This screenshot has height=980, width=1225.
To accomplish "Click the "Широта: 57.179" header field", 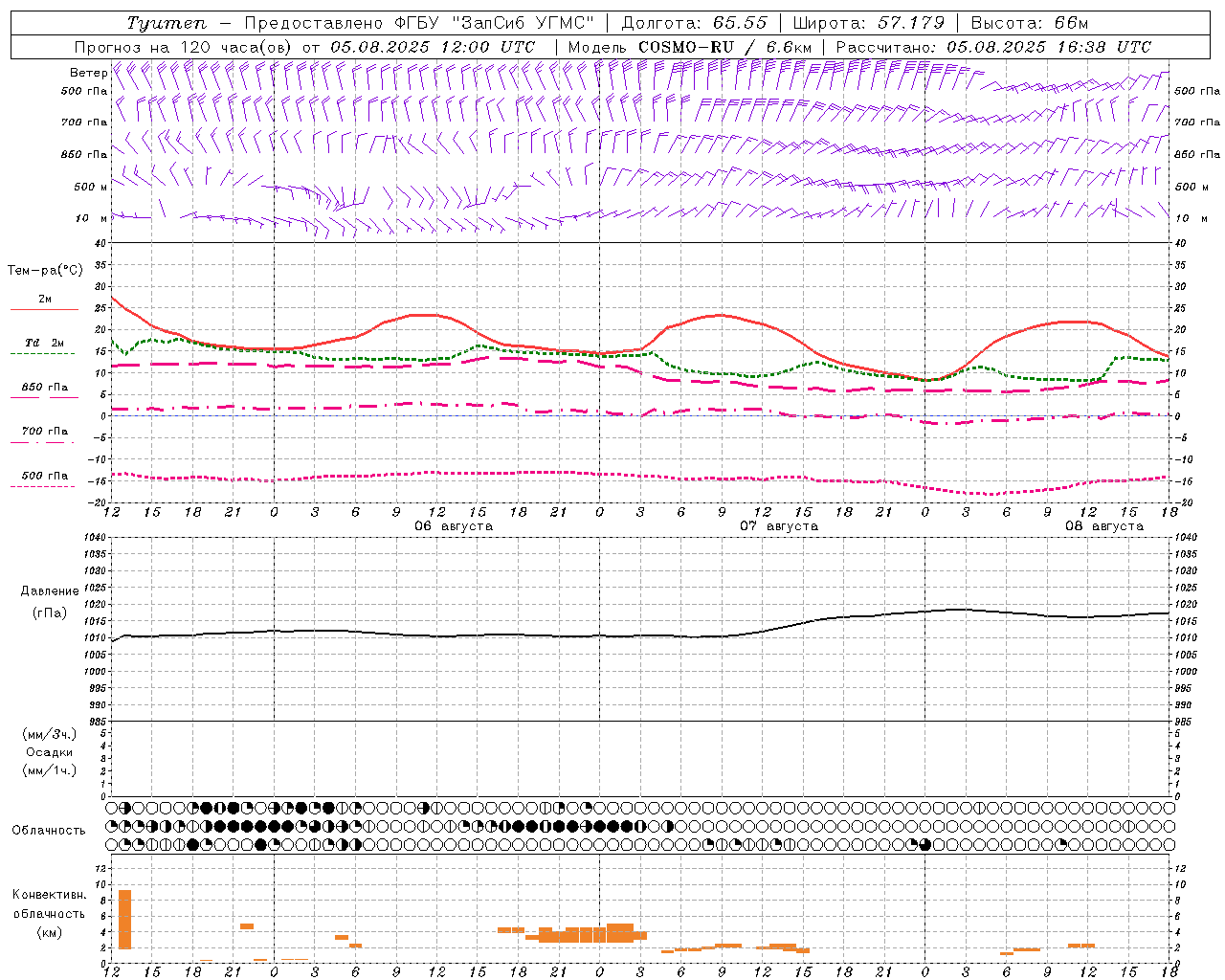I will coord(869,23).
